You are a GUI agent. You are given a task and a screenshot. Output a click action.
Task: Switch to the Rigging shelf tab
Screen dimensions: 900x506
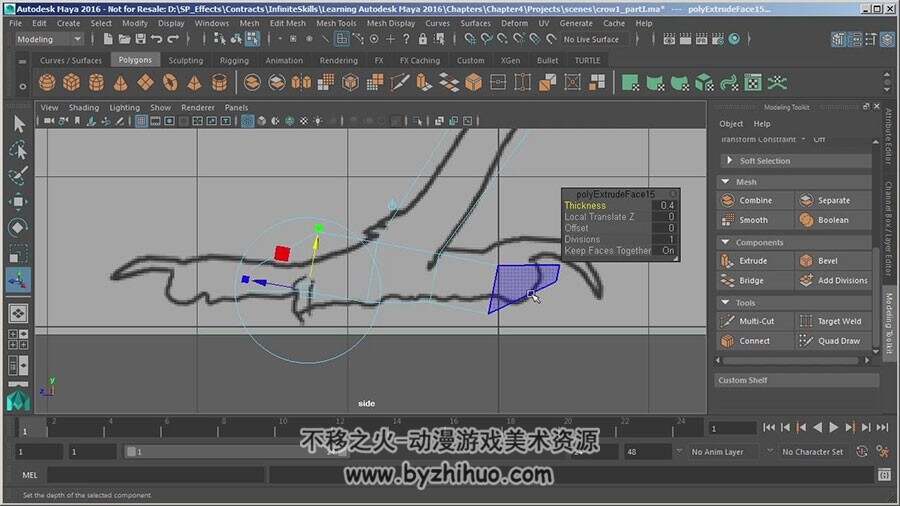click(234, 60)
